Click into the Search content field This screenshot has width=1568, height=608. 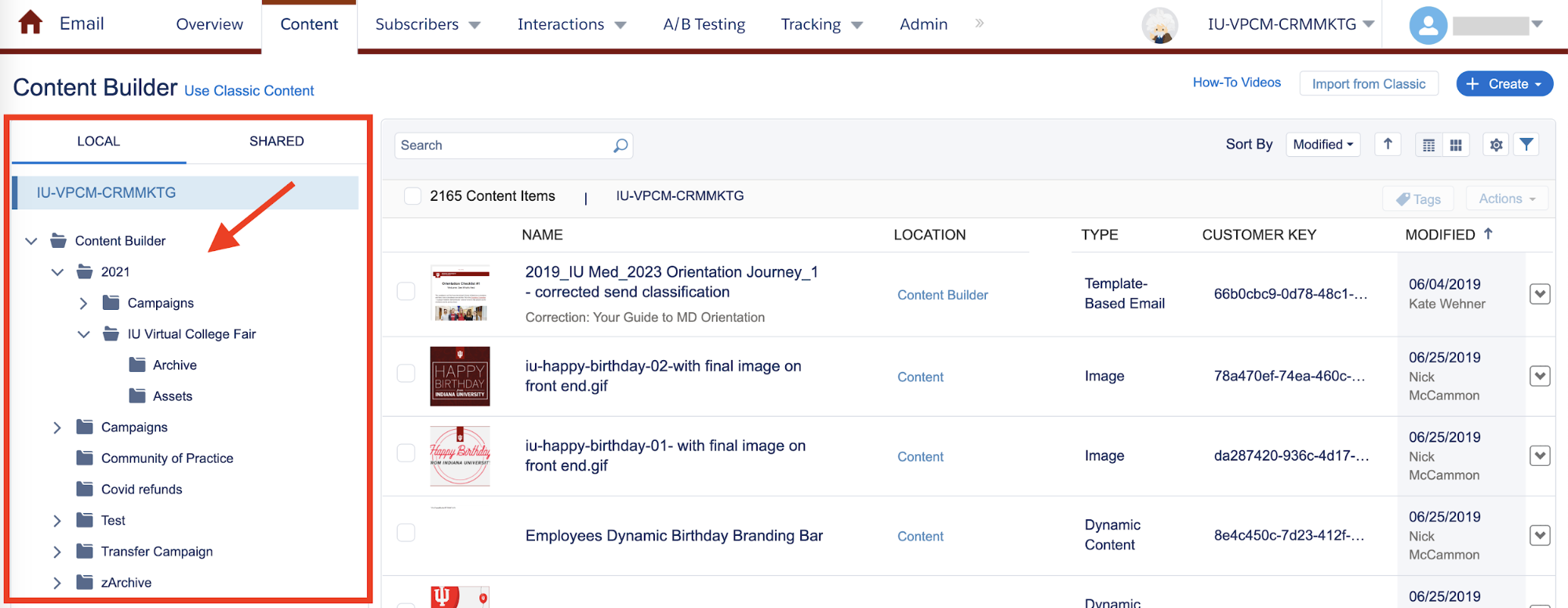point(502,145)
